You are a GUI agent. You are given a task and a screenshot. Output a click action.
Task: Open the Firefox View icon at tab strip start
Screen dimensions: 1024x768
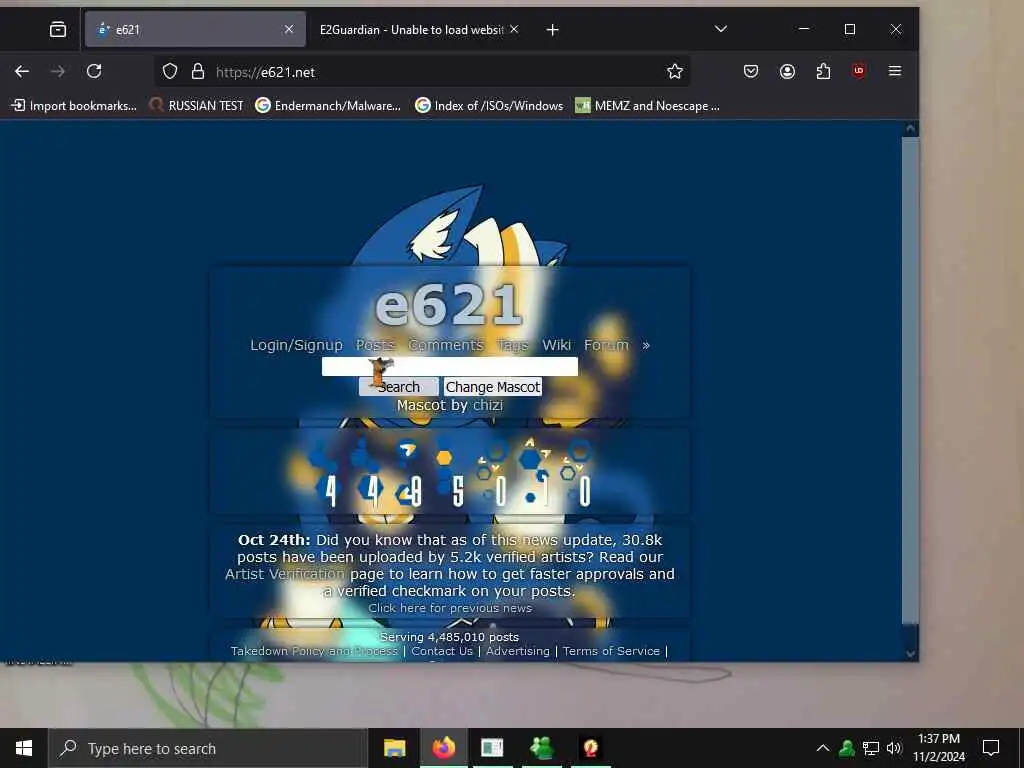click(57, 29)
